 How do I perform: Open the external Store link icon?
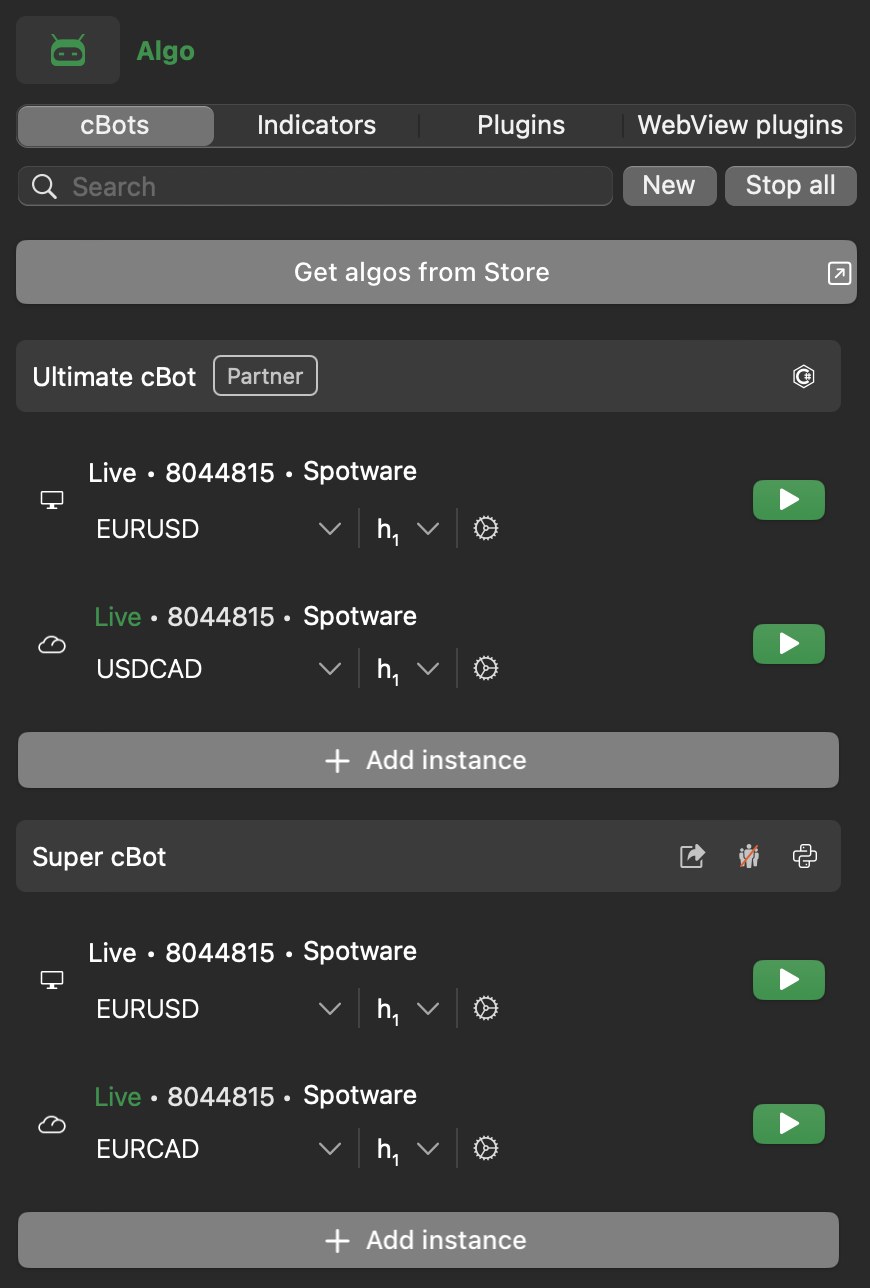click(x=839, y=273)
